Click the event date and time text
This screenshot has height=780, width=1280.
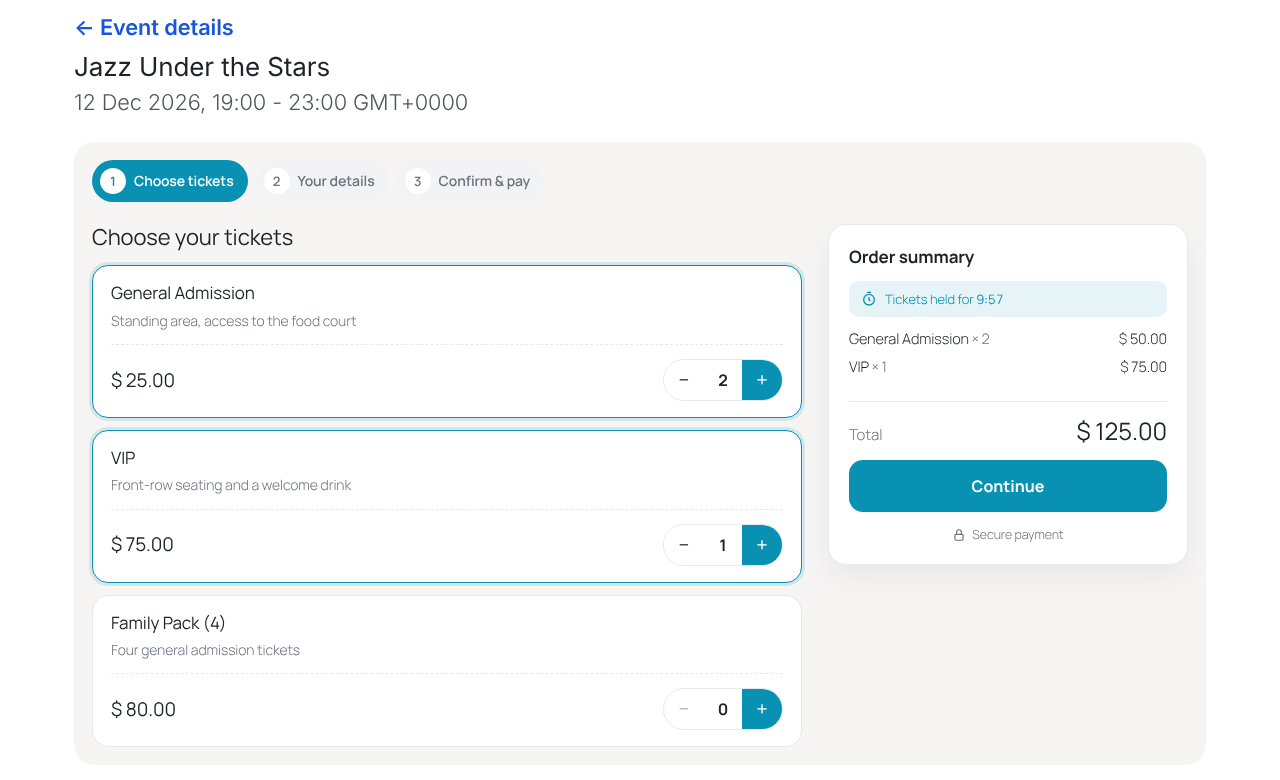pos(271,102)
